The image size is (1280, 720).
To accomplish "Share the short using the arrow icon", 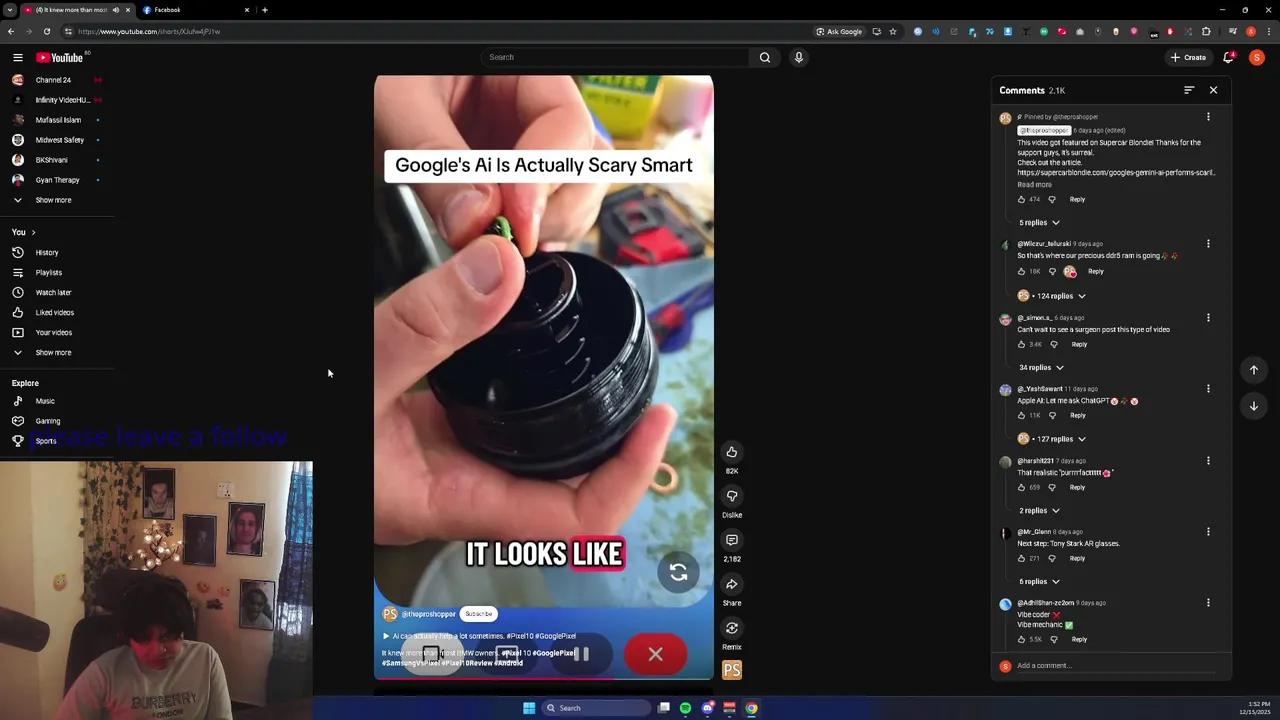I will [732, 584].
